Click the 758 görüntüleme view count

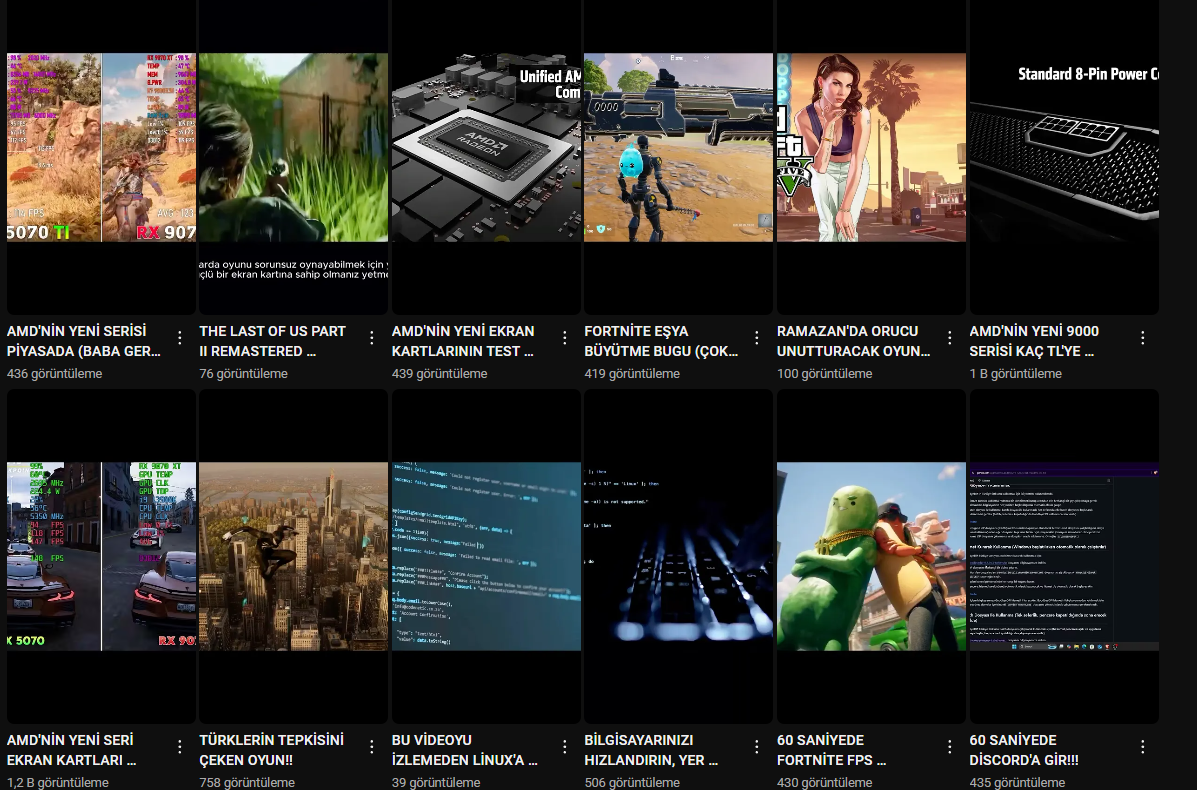coord(247,782)
